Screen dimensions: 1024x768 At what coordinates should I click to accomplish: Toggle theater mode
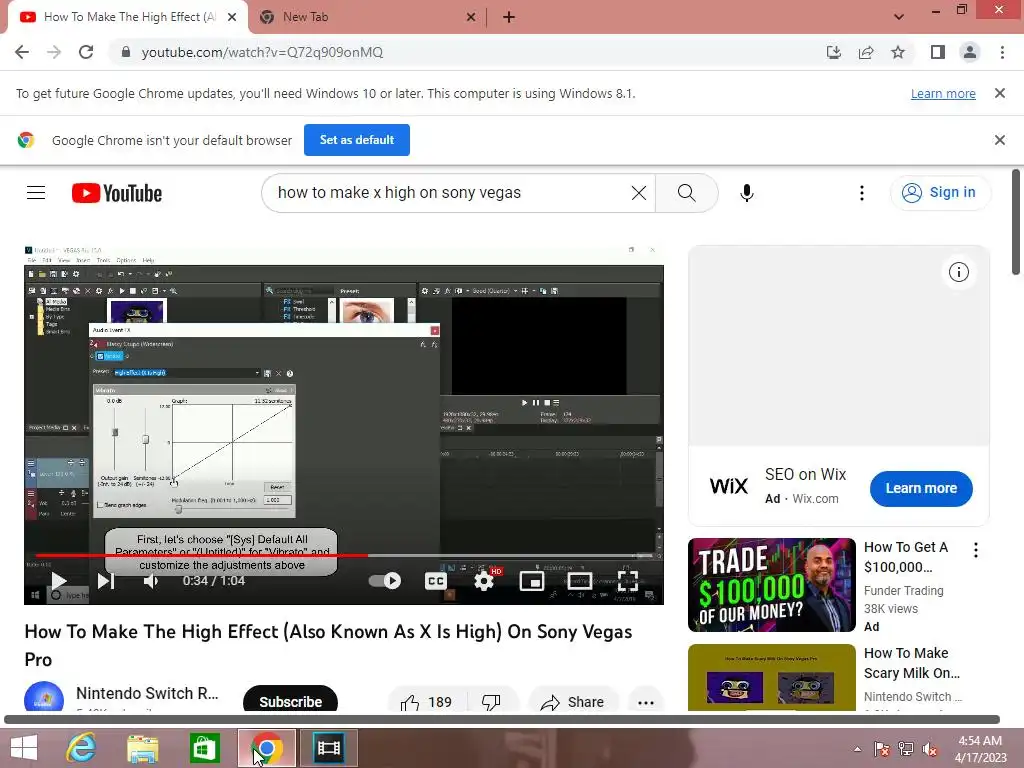579,581
